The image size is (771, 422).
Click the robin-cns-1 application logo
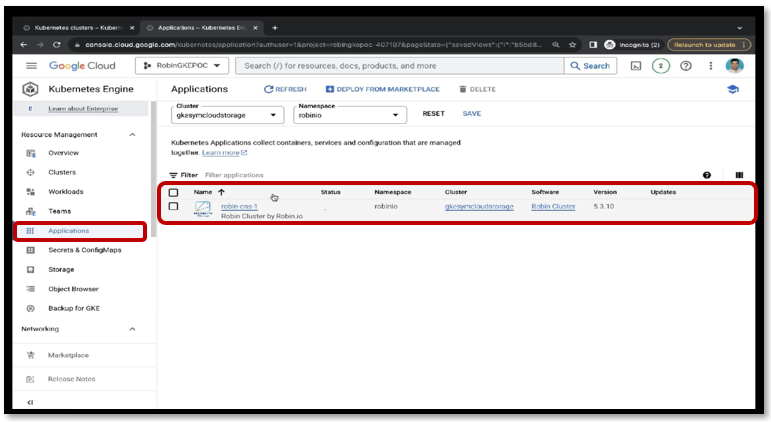203,209
